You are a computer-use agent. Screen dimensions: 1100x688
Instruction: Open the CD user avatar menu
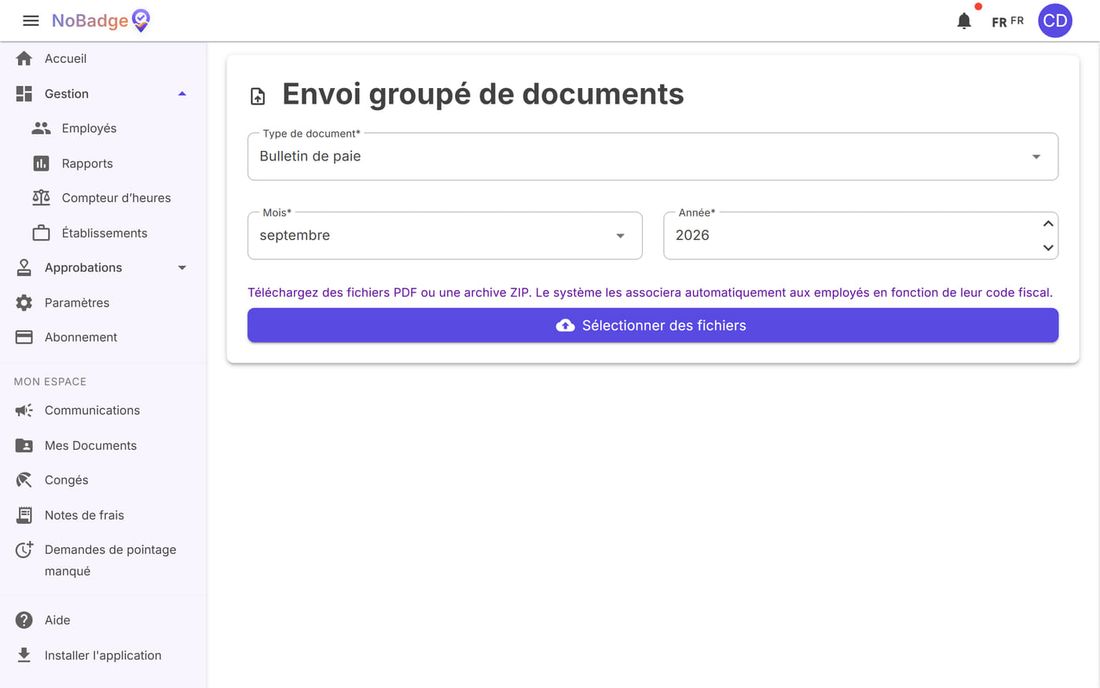point(1055,21)
